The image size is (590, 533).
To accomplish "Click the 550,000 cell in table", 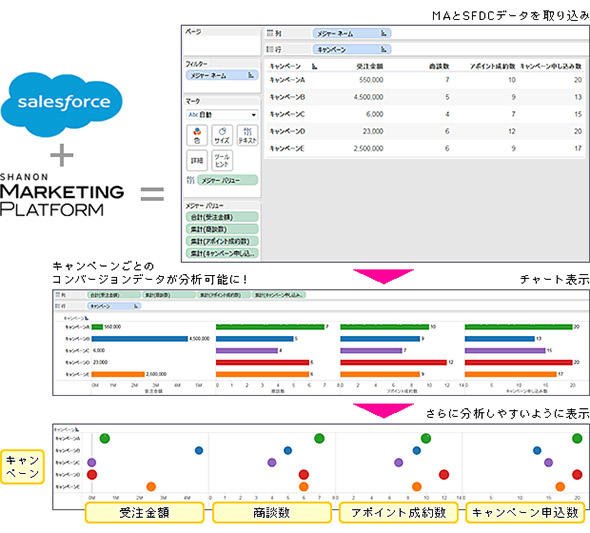I will [x=371, y=80].
